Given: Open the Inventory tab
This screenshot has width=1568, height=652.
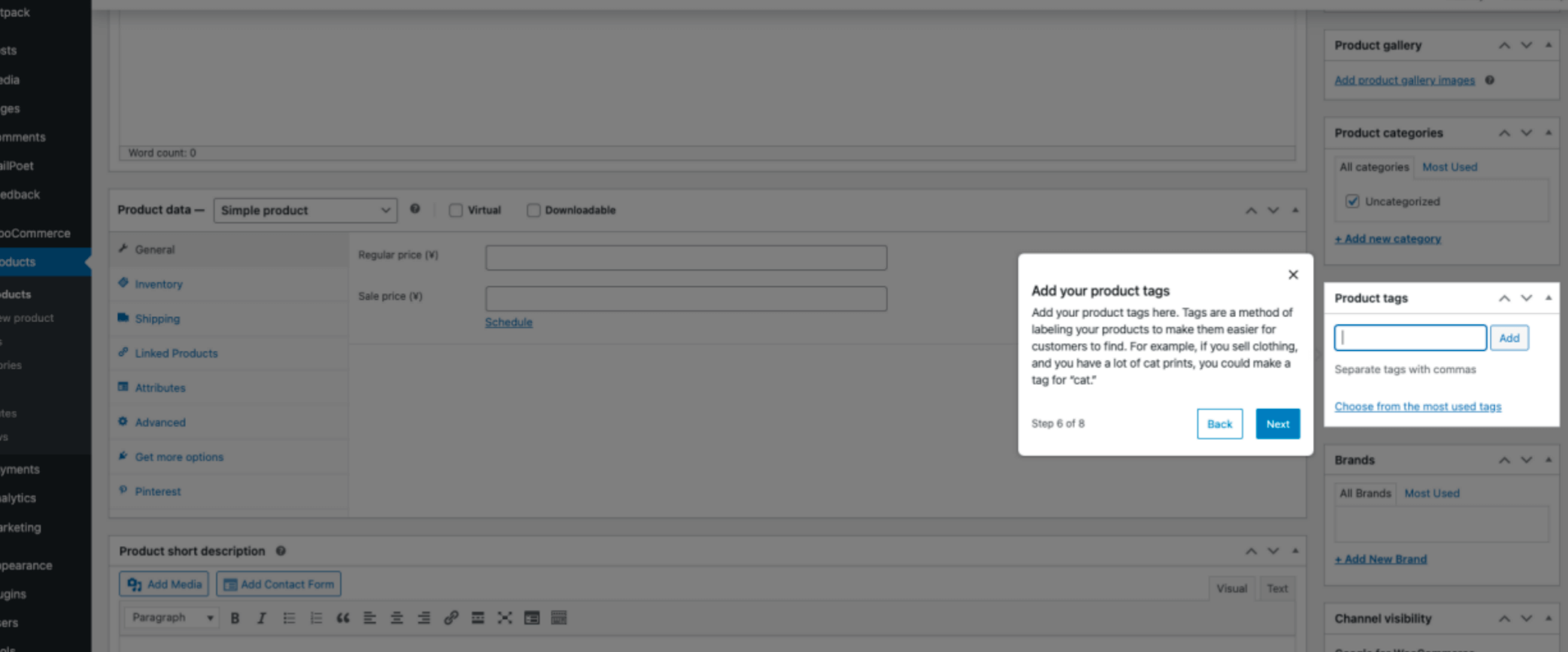Looking at the screenshot, I should coord(159,284).
